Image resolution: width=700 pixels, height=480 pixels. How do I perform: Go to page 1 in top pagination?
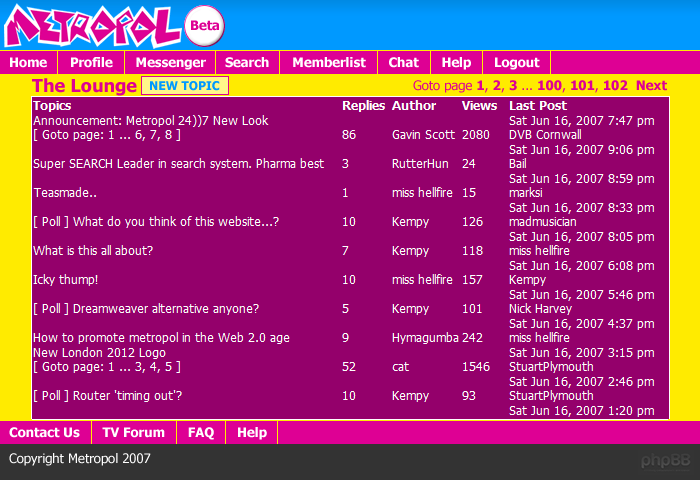480,85
